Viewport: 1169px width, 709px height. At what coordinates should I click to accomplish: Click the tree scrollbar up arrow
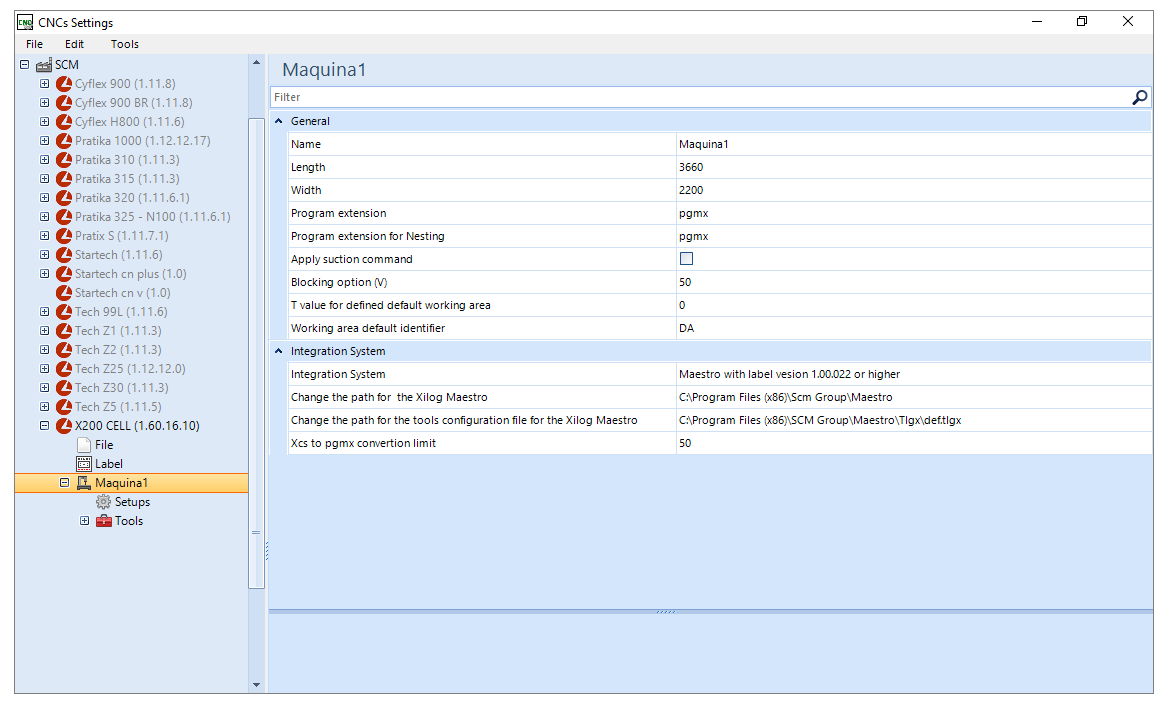click(x=256, y=63)
